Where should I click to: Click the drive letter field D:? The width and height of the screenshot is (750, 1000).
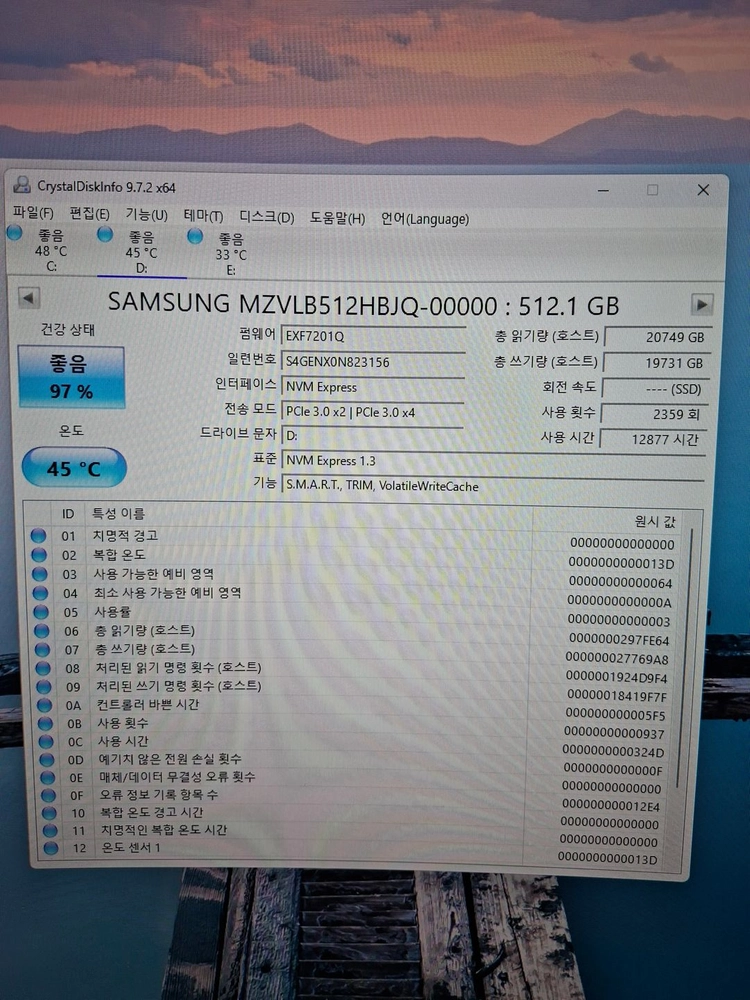373,436
